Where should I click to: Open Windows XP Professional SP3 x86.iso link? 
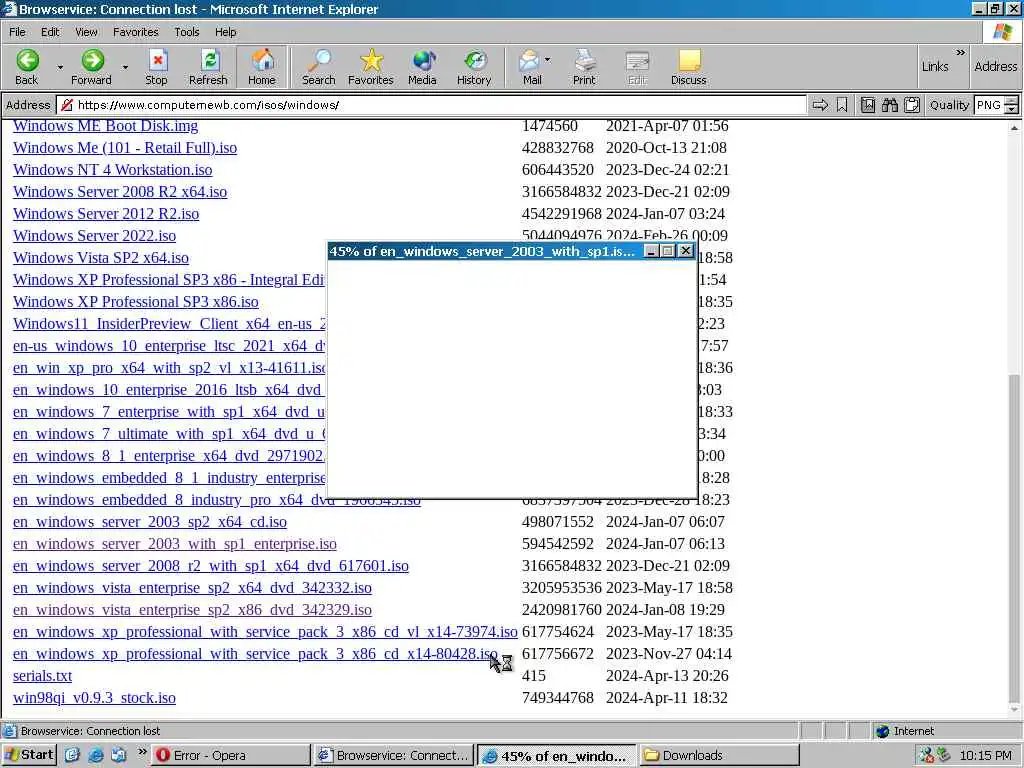point(136,302)
